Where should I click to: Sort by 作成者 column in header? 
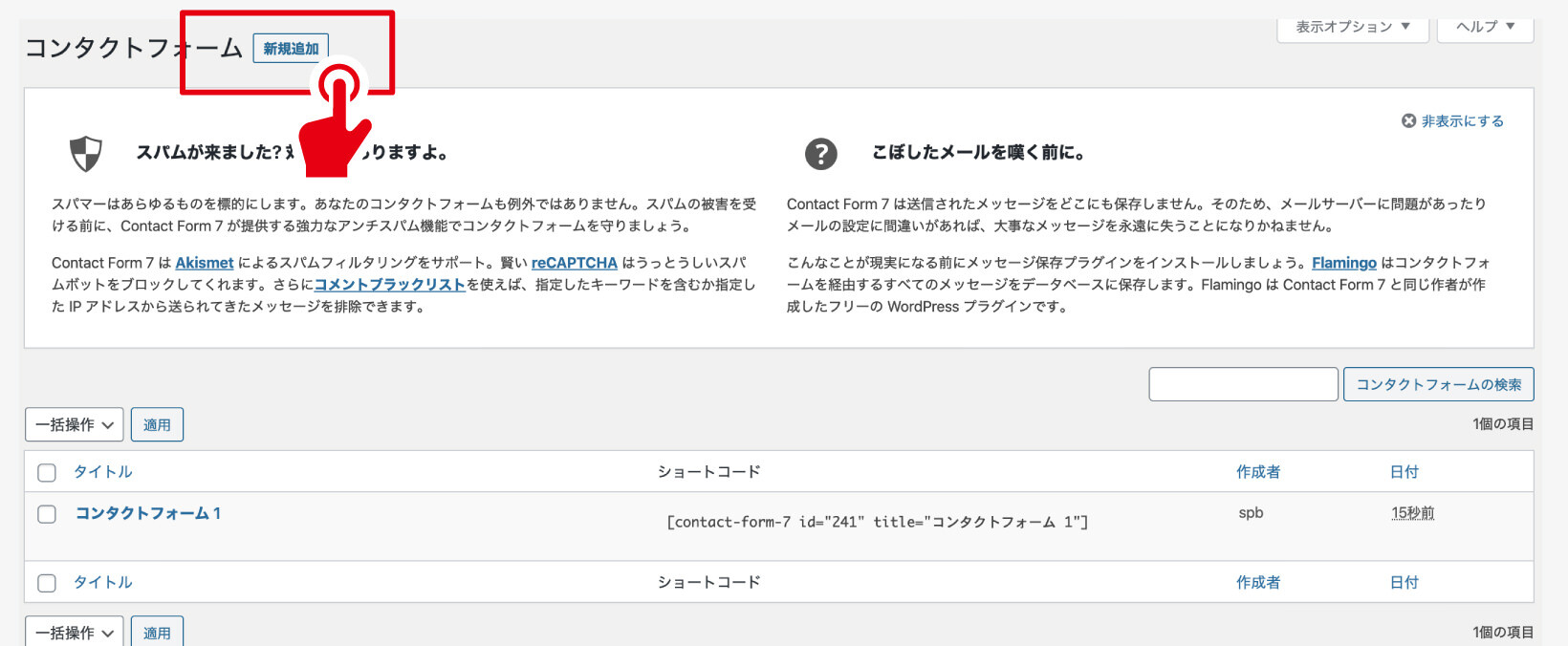click(x=1257, y=472)
